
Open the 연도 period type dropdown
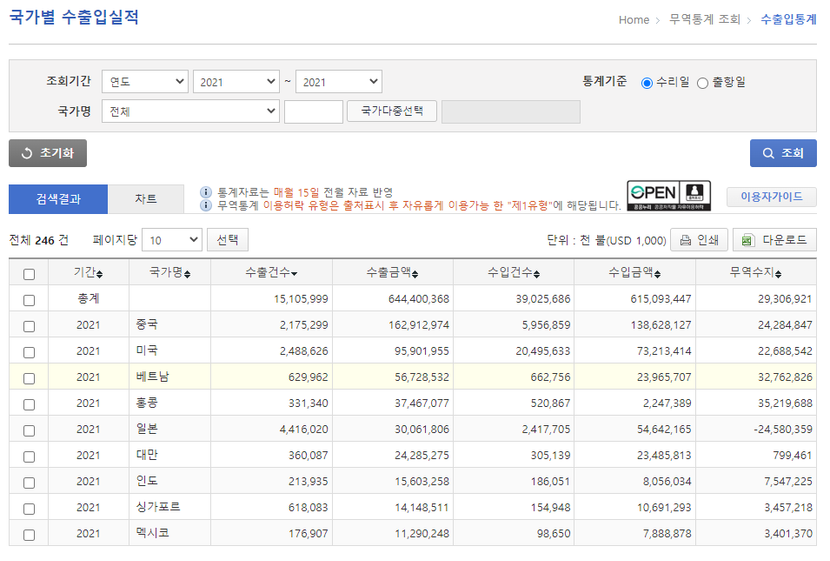[145, 82]
